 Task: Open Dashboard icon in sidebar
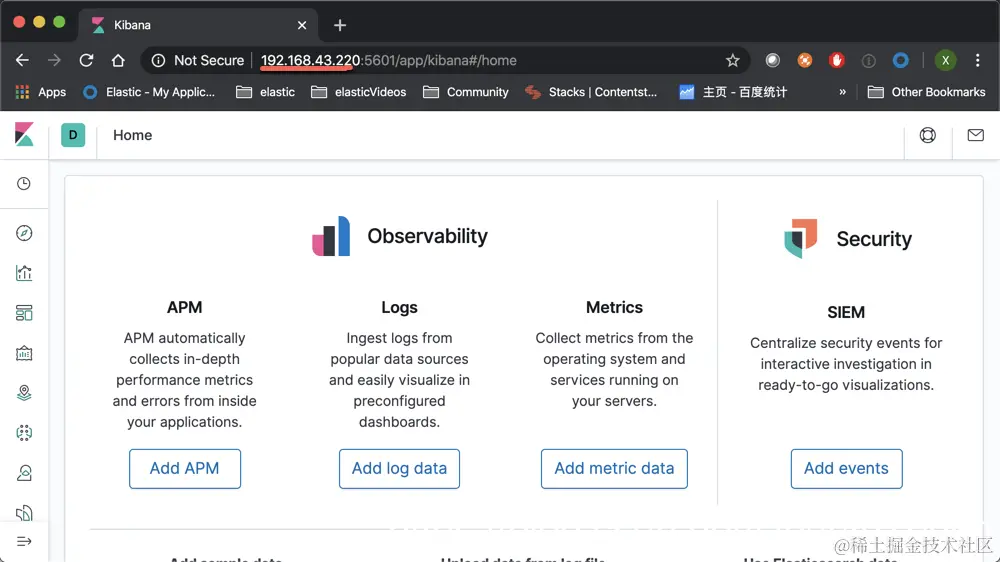click(24, 313)
